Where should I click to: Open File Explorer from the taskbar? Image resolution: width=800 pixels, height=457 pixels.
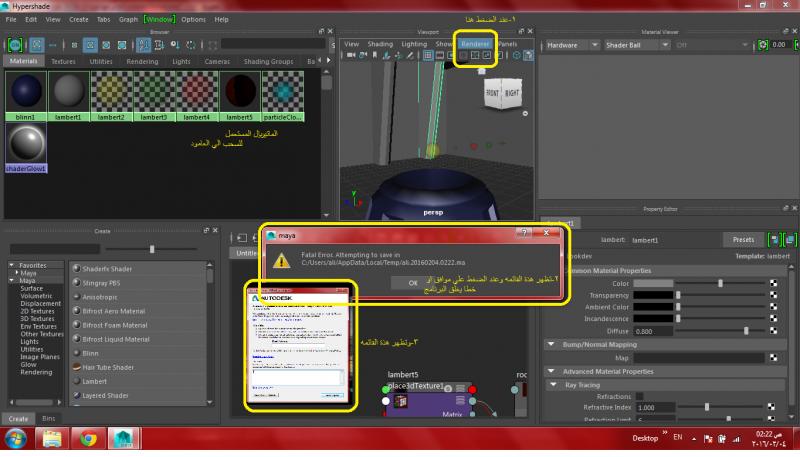click(52, 438)
